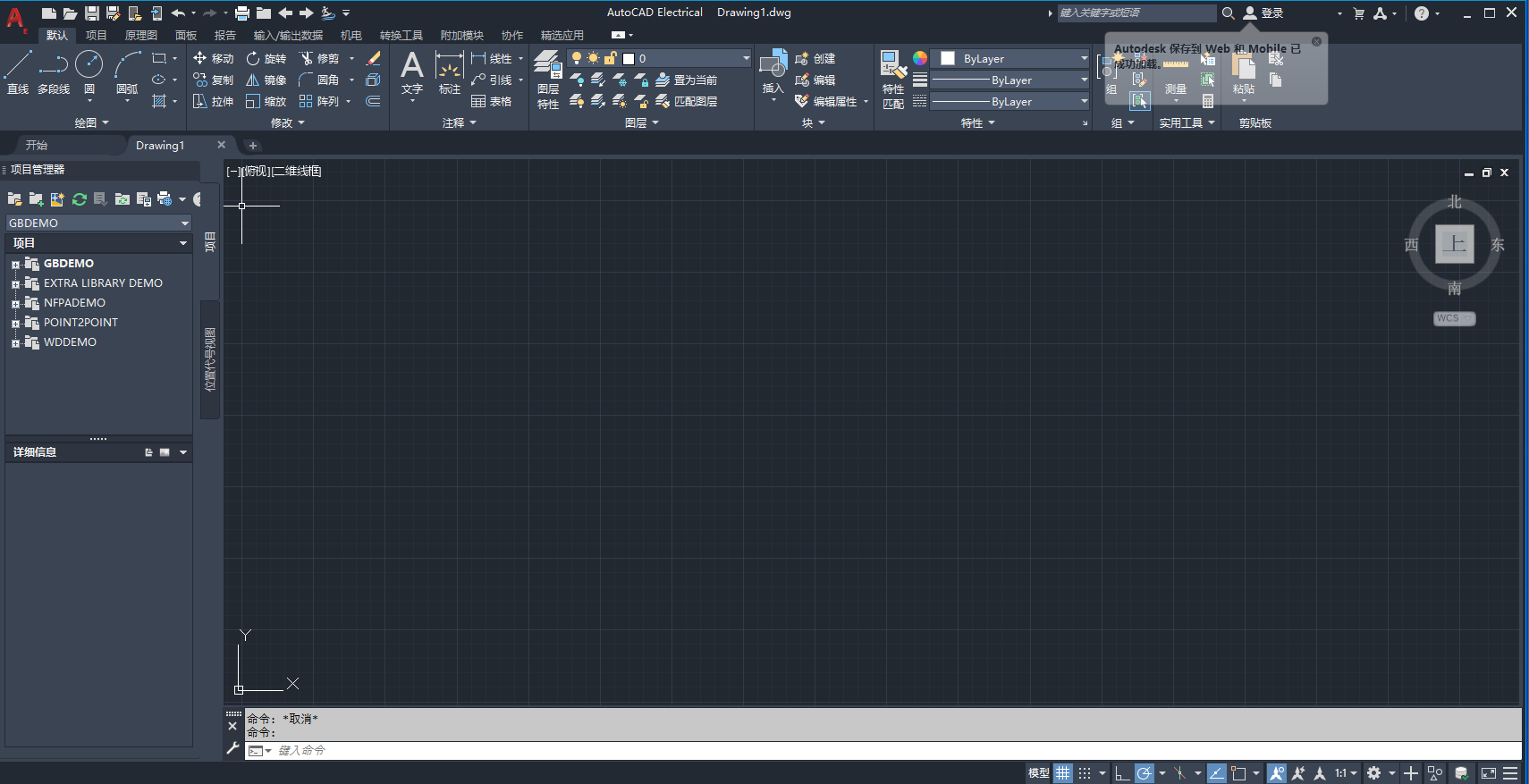Click the 修剪 (Trim) scissors icon

(x=307, y=58)
